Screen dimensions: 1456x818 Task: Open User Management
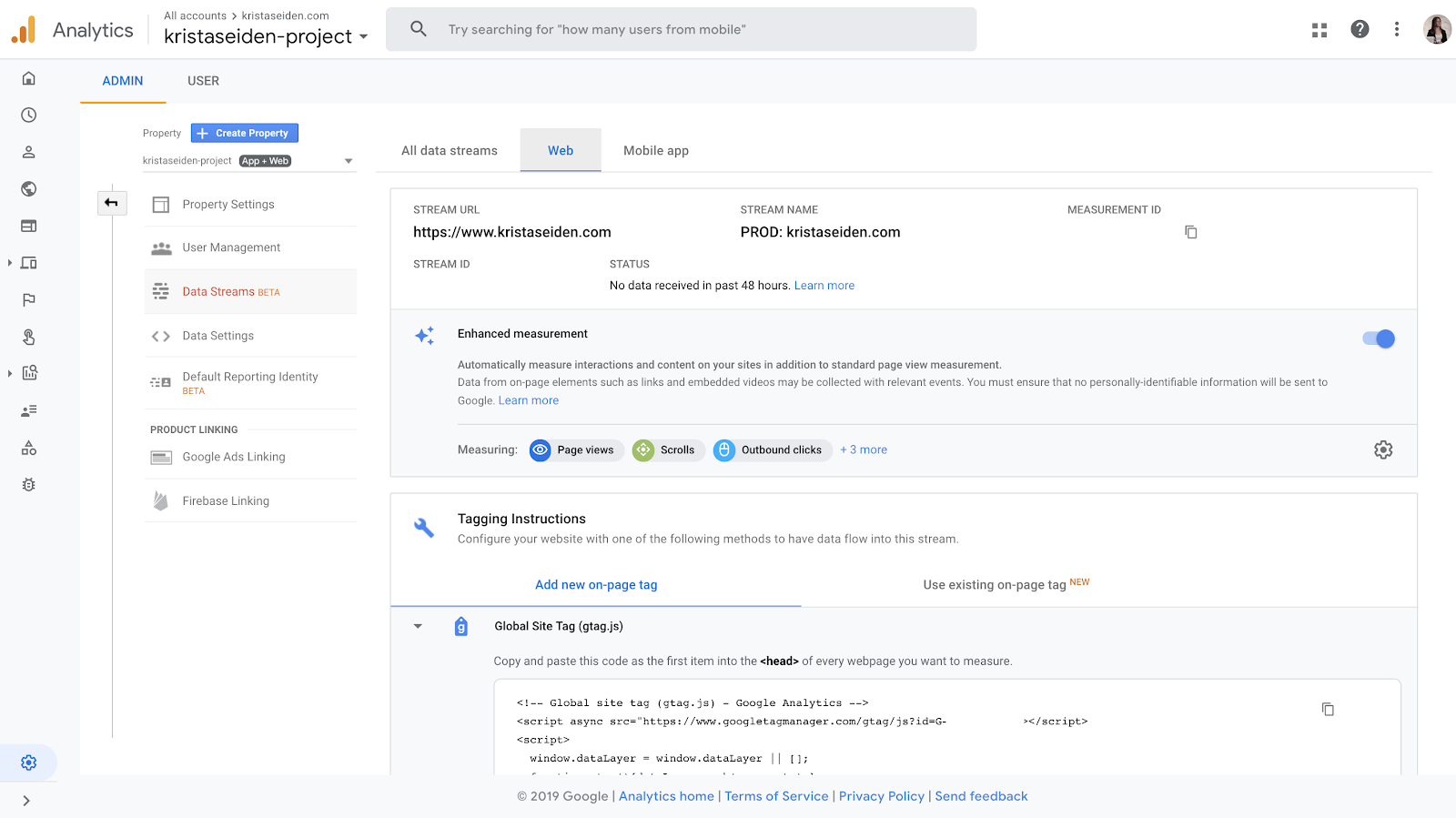pos(250,247)
